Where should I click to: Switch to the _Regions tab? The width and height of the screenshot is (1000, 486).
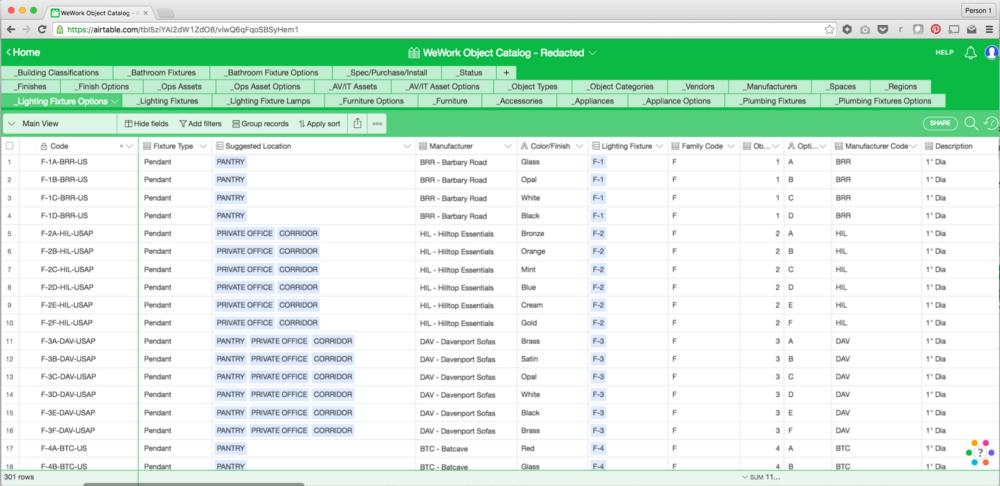pyautogui.click(x=900, y=87)
